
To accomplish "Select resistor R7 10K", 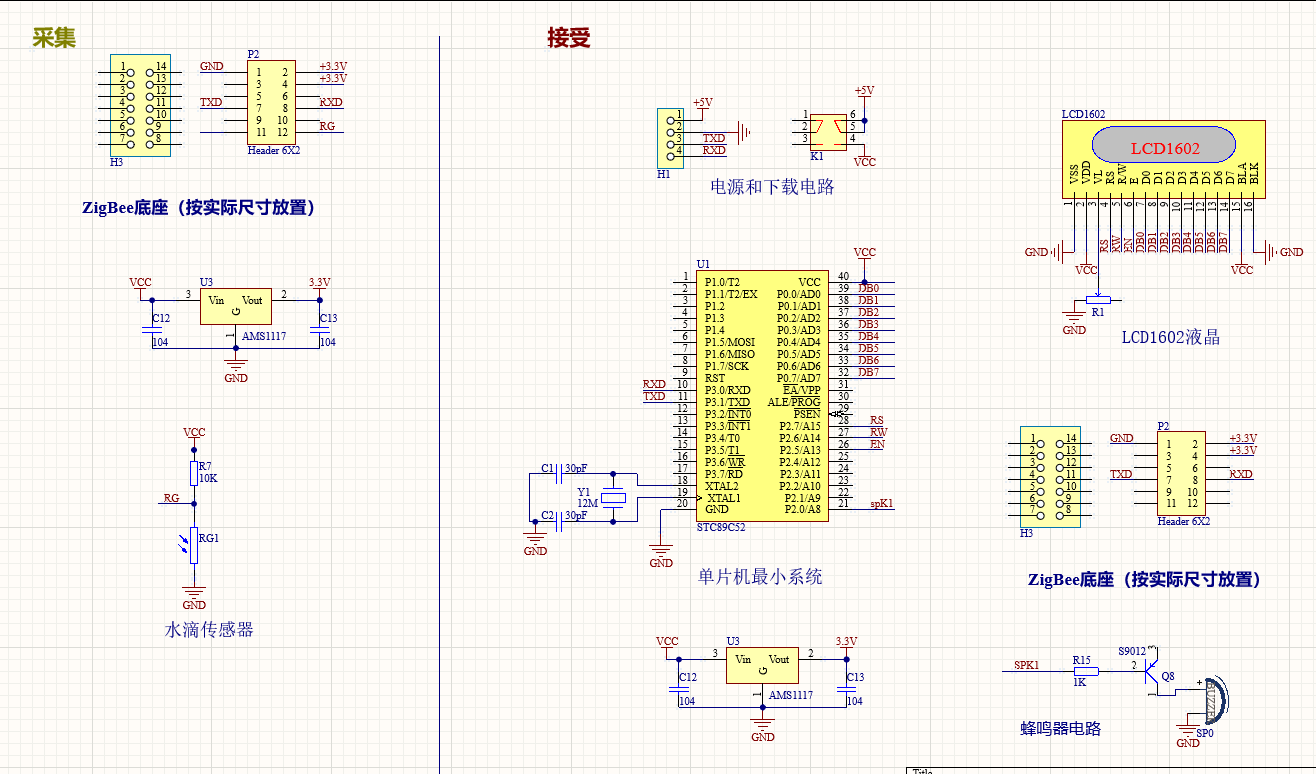I will [194, 474].
